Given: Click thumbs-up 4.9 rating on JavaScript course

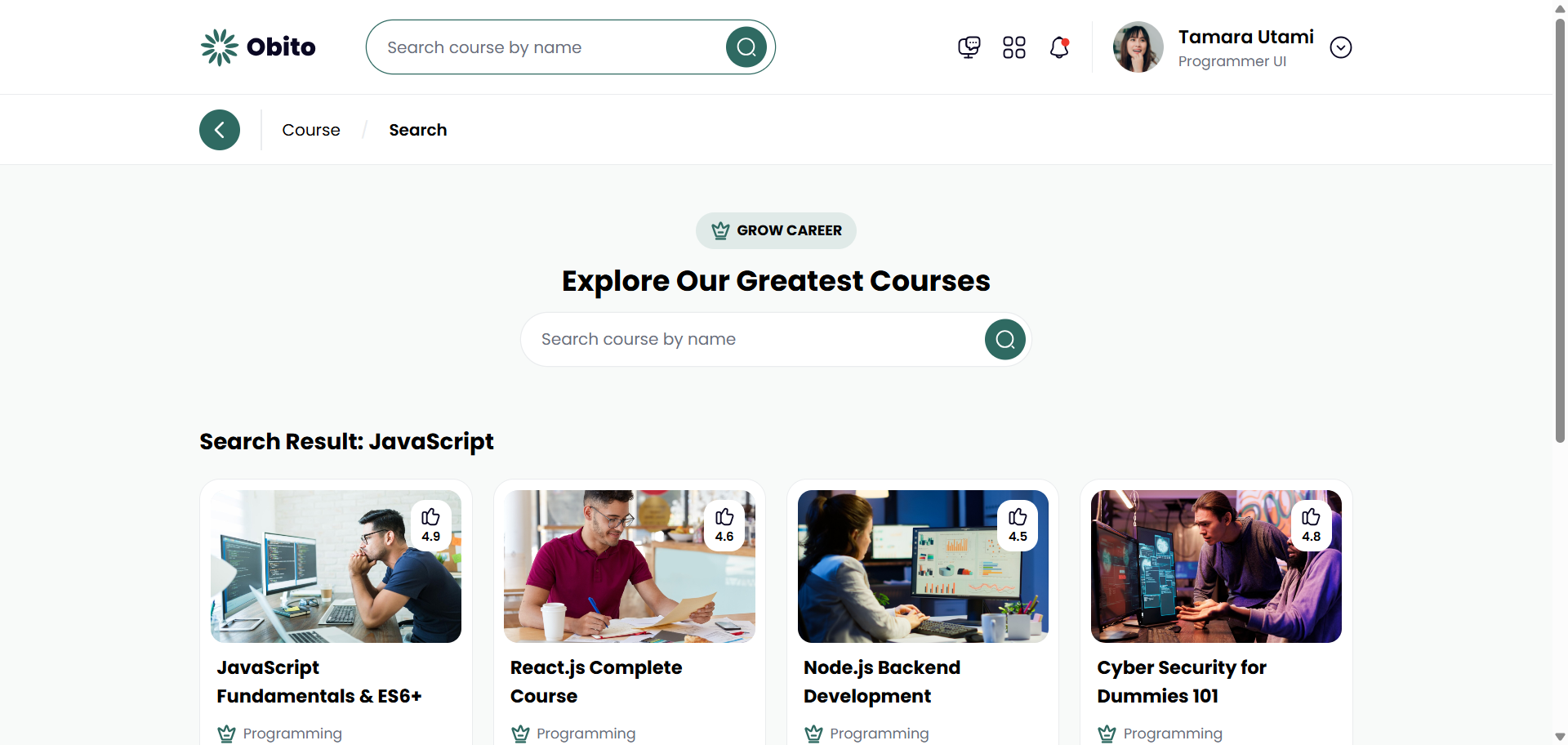Looking at the screenshot, I should pyautogui.click(x=430, y=525).
